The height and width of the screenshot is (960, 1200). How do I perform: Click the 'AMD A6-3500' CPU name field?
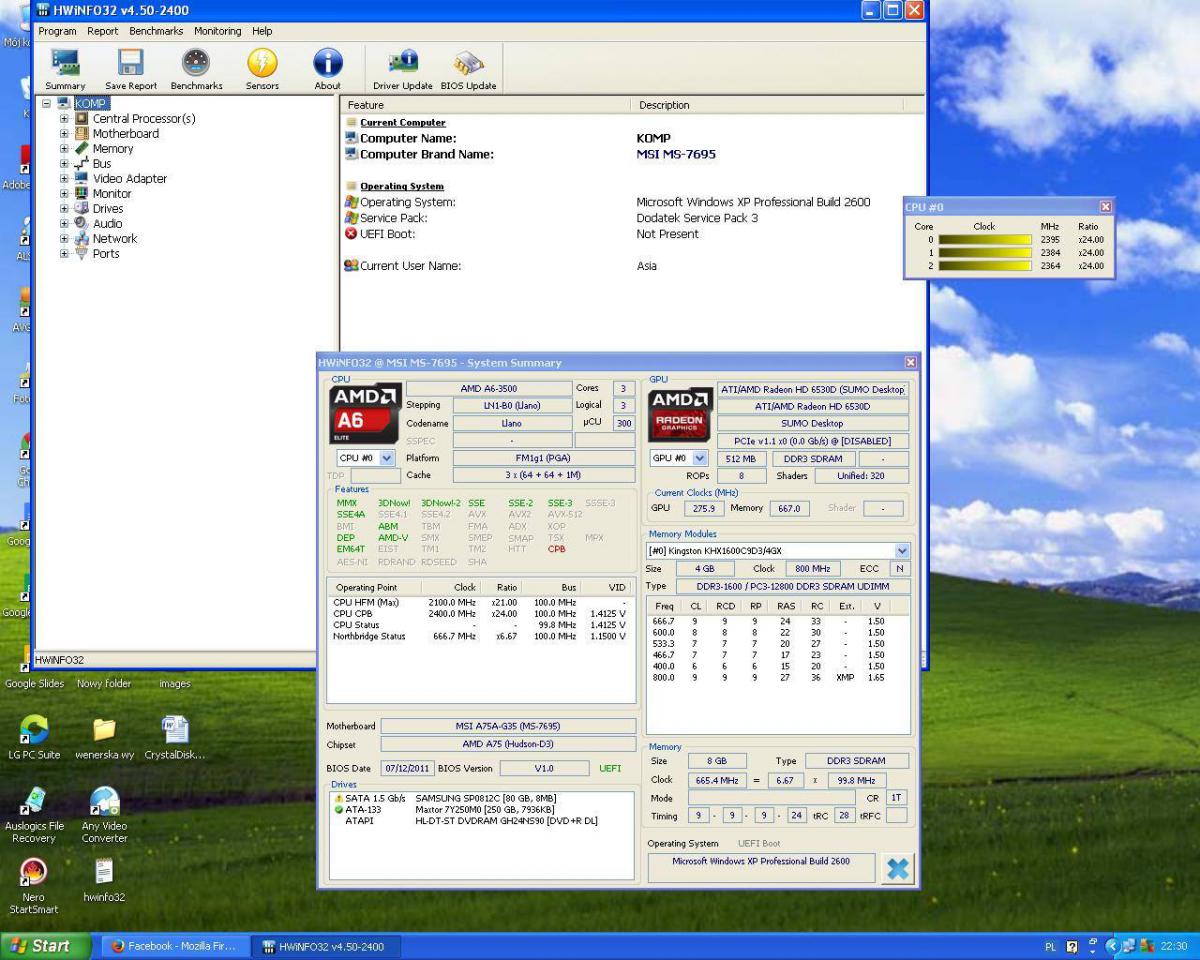488,388
